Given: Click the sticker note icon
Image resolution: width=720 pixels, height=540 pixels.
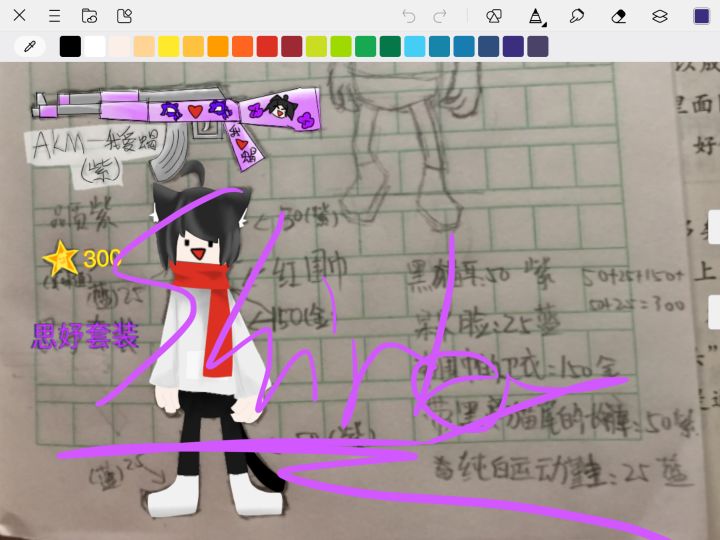Looking at the screenshot, I should (x=124, y=16).
